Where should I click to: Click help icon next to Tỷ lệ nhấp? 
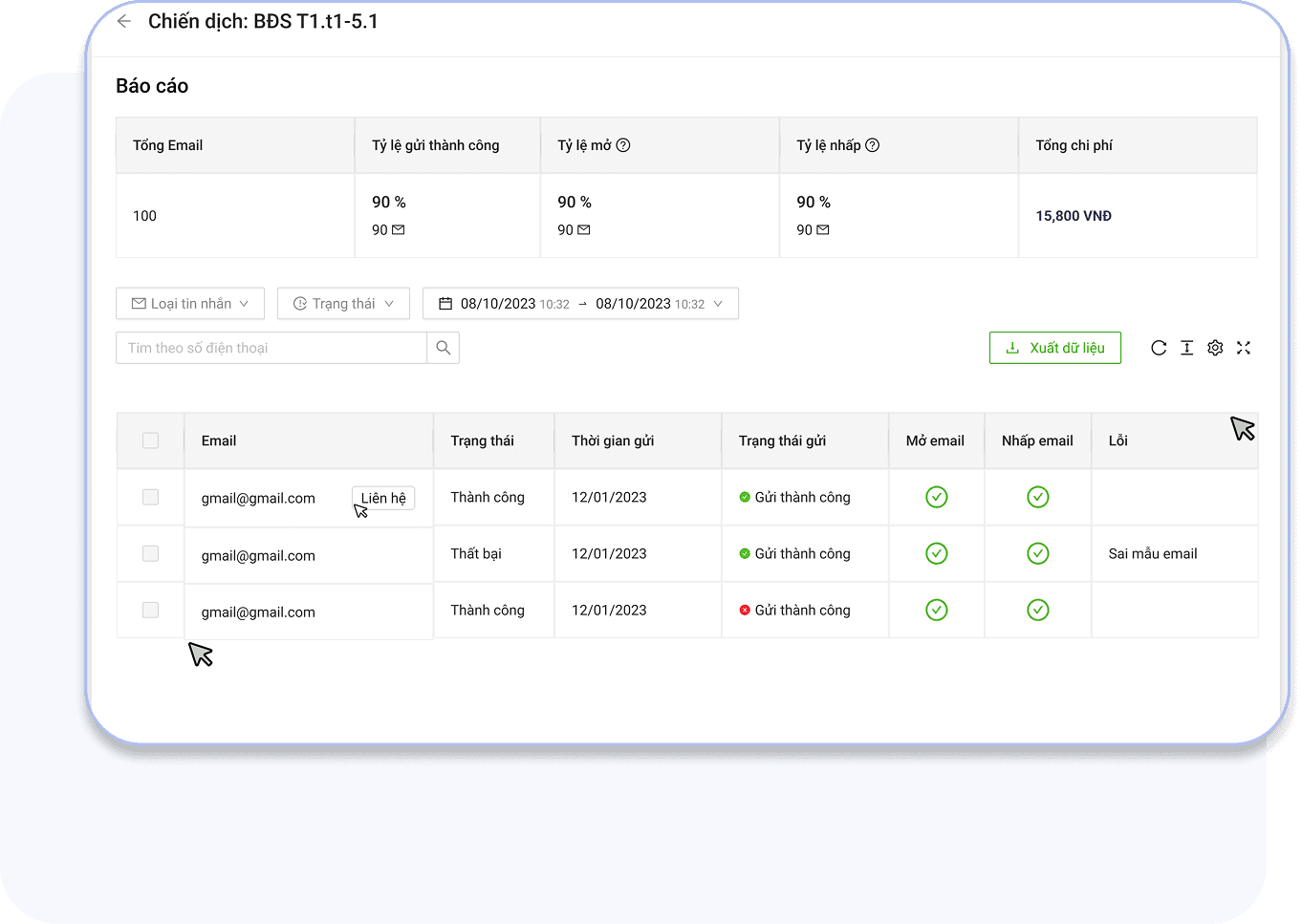click(x=873, y=145)
